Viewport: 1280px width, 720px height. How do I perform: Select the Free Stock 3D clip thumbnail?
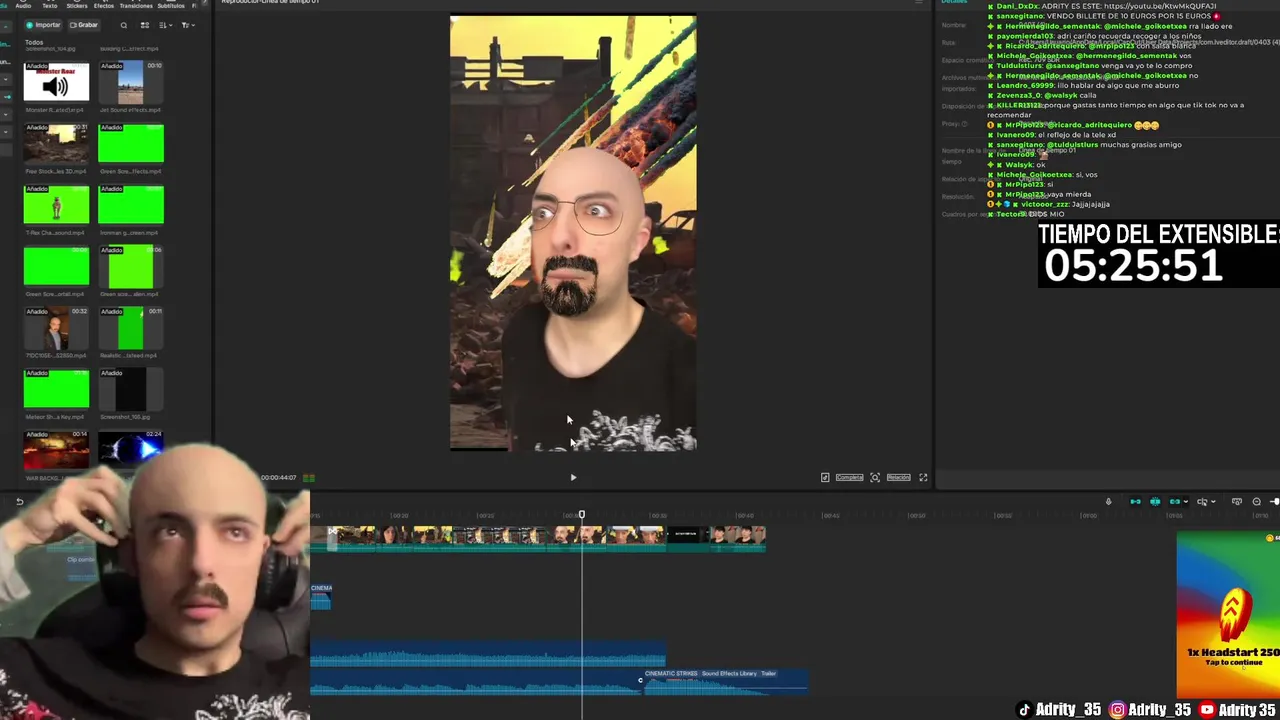[56, 143]
